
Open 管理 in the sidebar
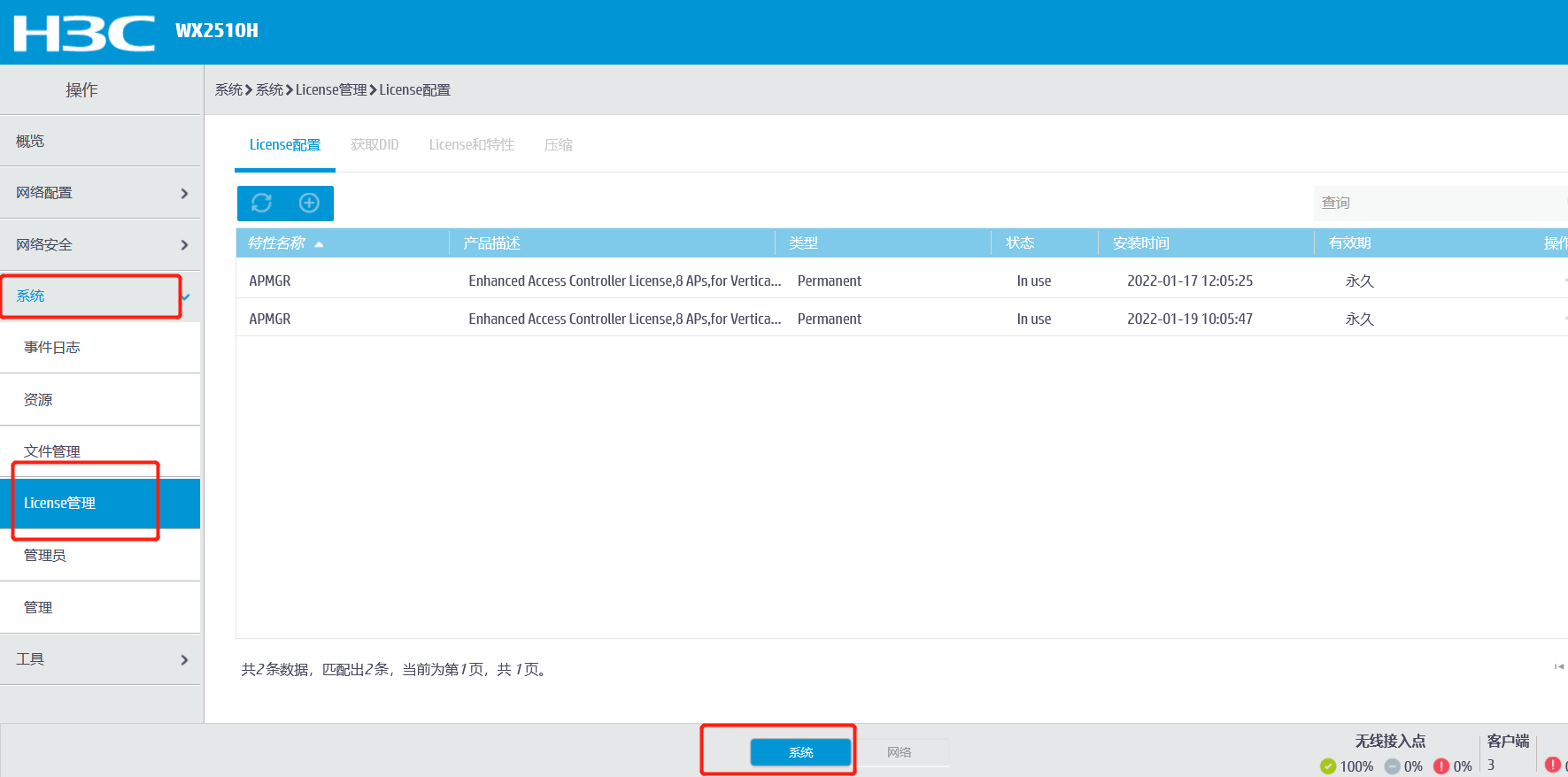pos(100,608)
